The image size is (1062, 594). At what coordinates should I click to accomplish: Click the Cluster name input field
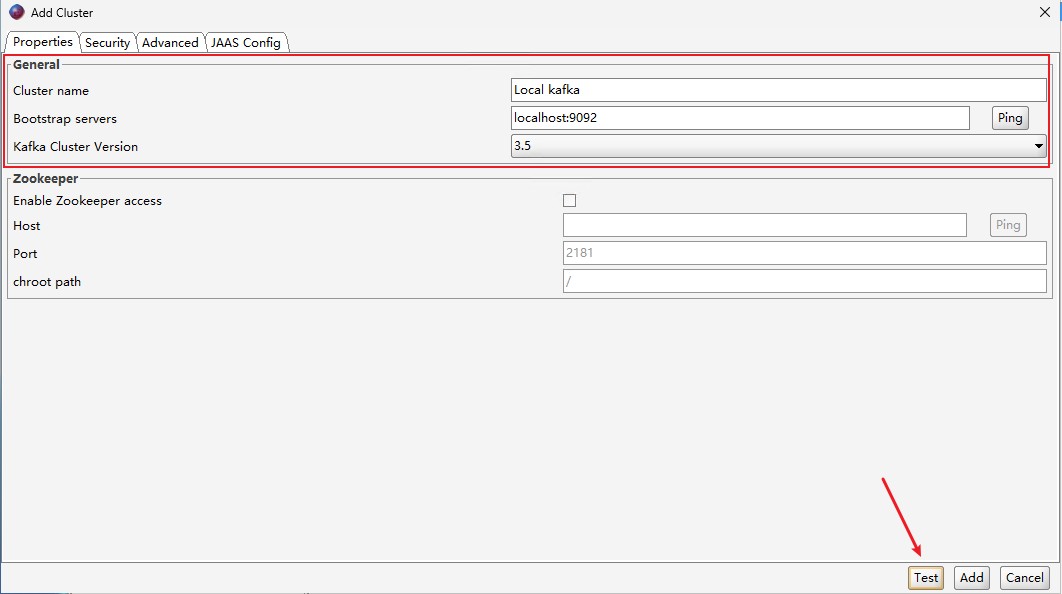(778, 90)
